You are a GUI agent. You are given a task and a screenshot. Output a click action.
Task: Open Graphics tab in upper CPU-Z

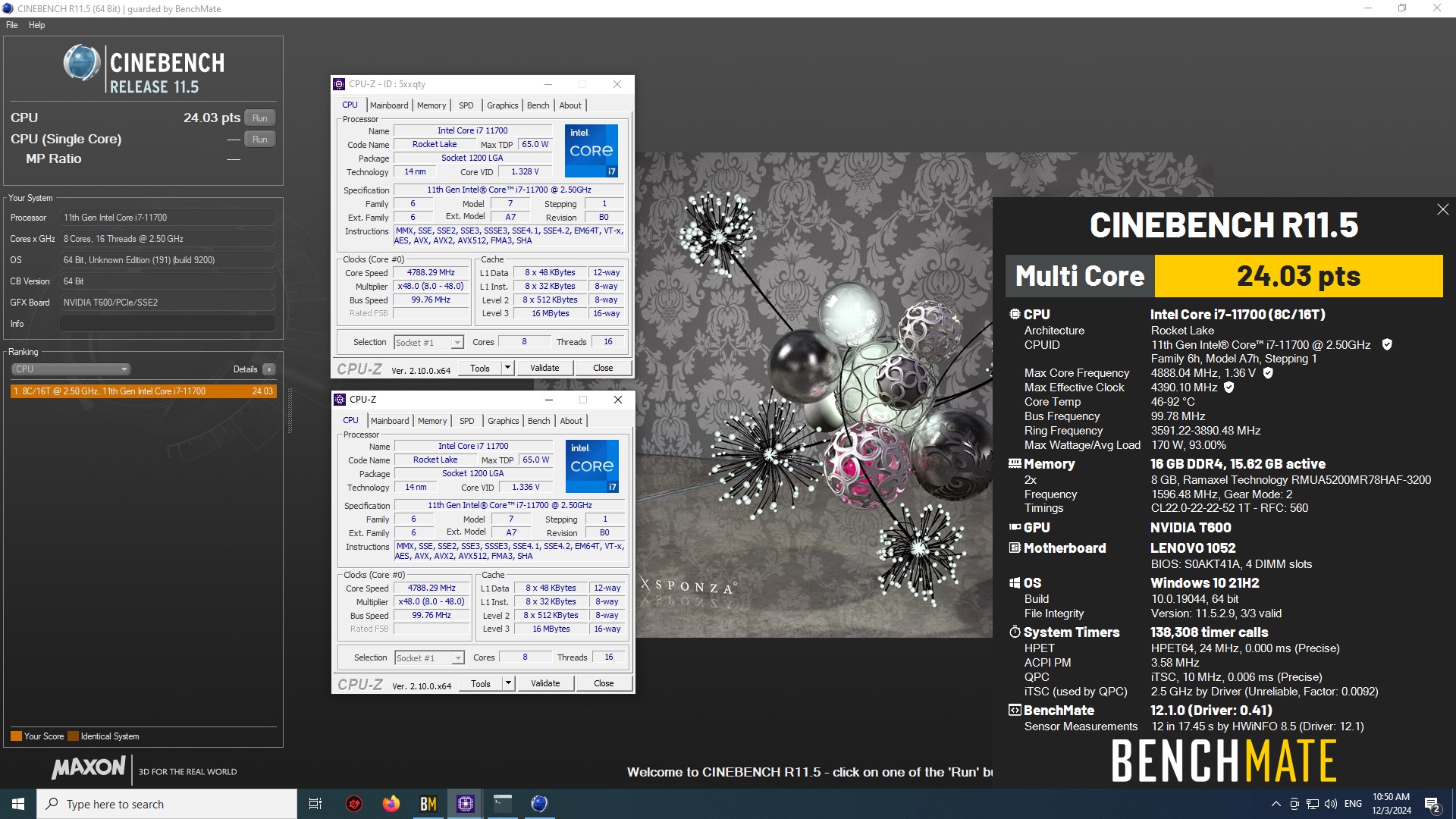[x=503, y=105]
